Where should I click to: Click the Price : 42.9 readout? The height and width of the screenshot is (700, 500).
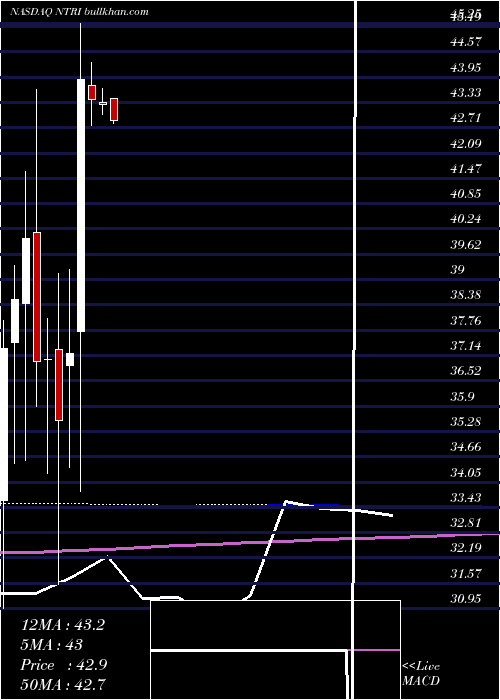63,665
